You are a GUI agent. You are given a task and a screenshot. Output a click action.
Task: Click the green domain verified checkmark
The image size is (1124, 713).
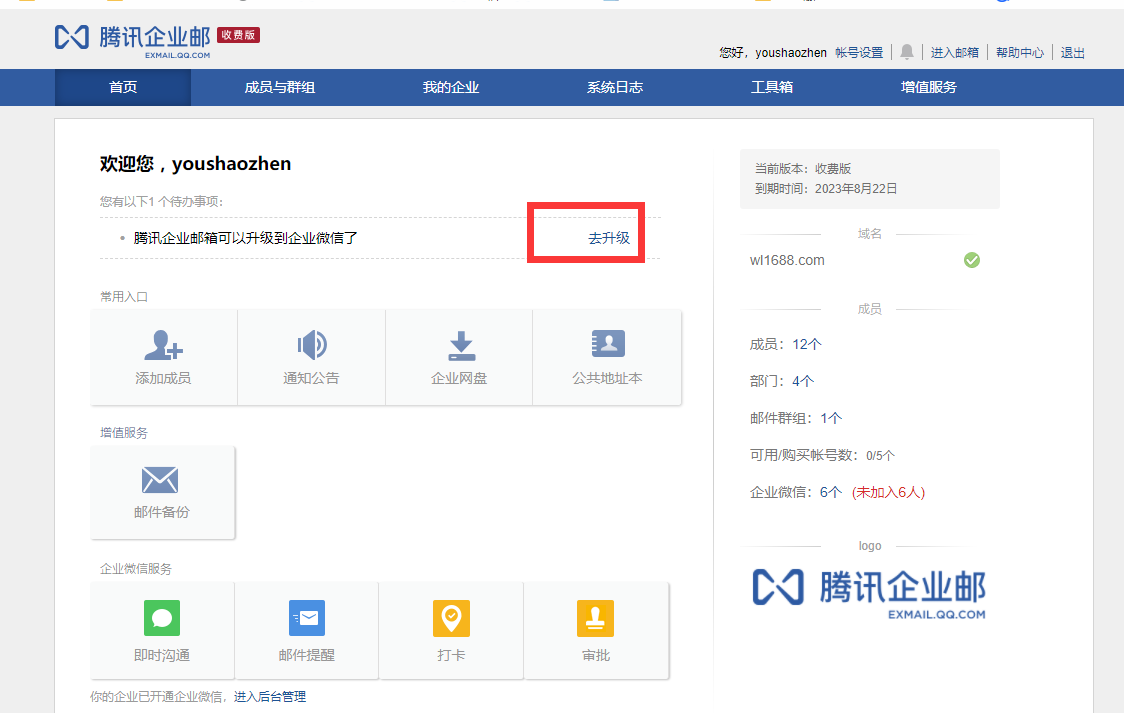pyautogui.click(x=972, y=260)
